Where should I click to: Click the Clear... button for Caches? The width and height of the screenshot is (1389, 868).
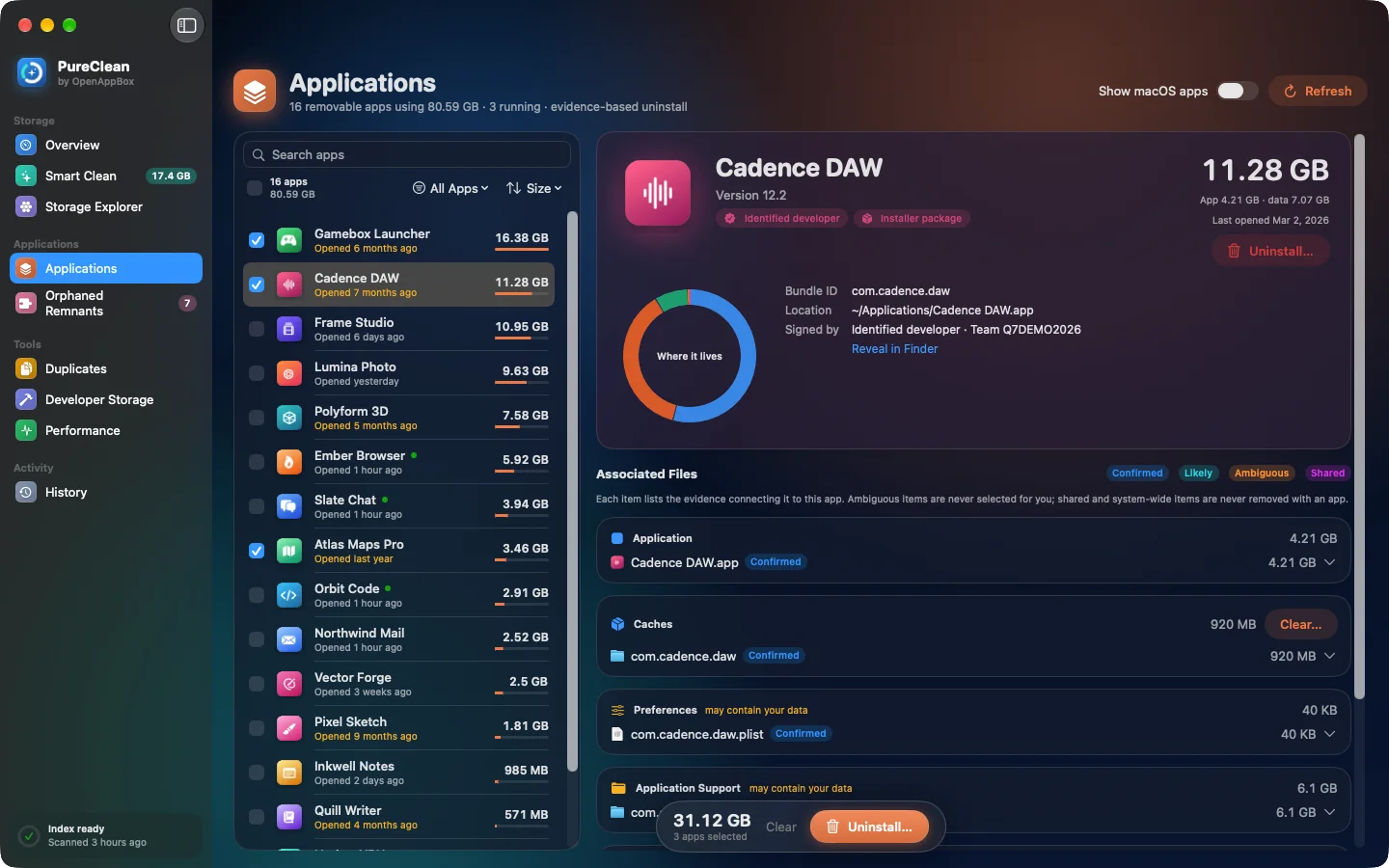[x=1301, y=624]
